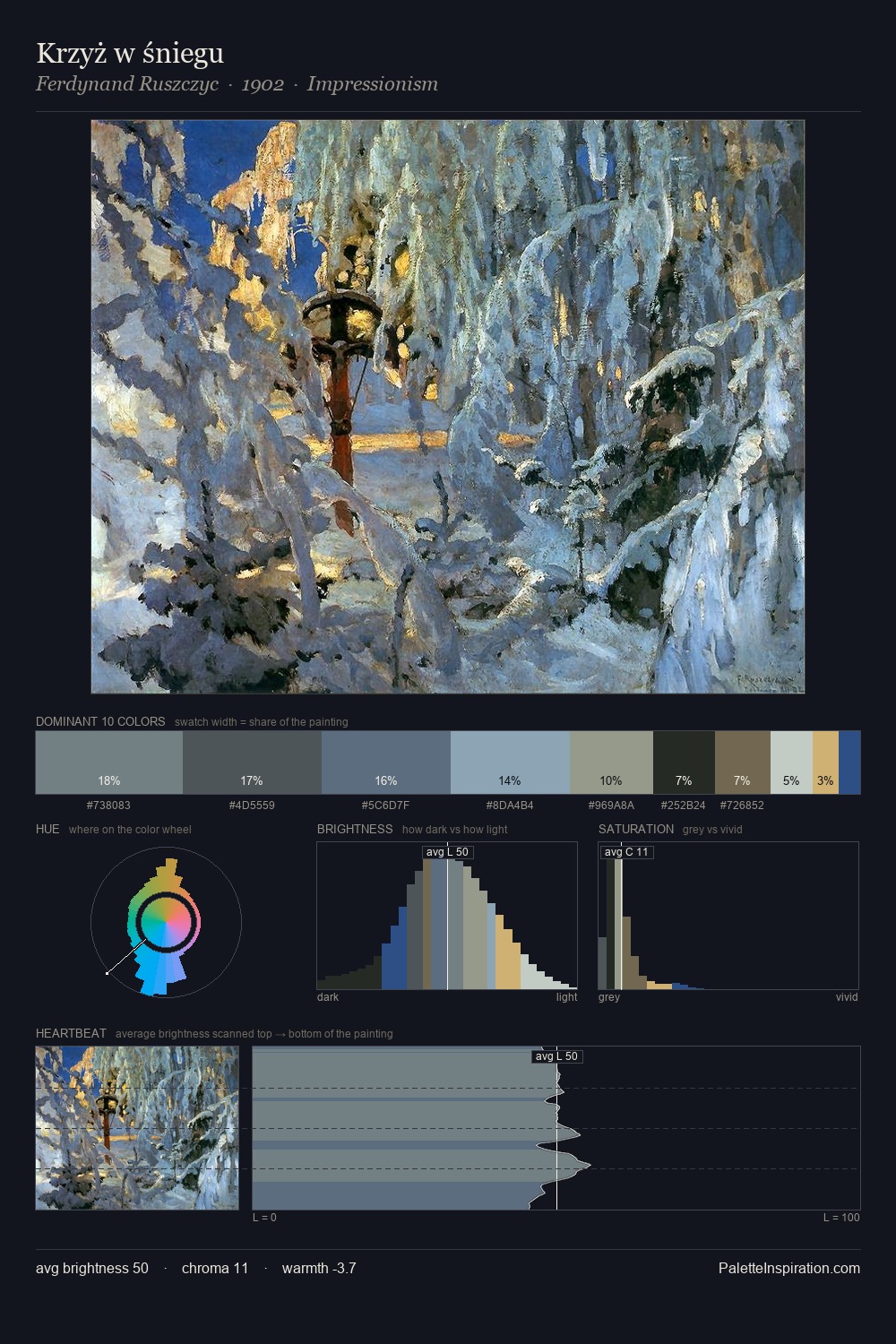Click the 'avg L 50' label in heartbeat chart
896x1344 pixels.
[x=556, y=1056]
